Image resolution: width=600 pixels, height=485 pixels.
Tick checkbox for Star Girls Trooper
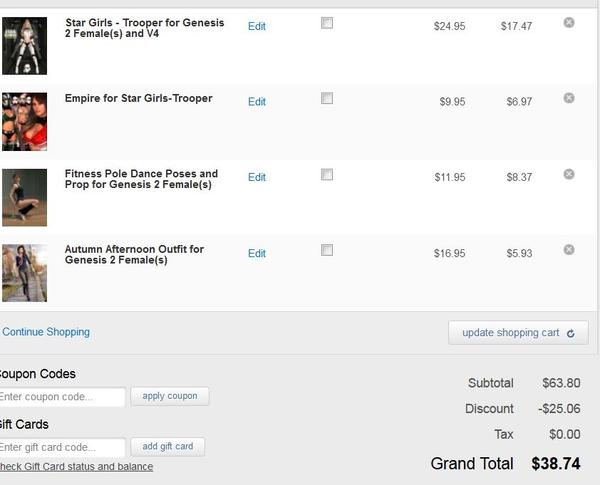(327, 23)
